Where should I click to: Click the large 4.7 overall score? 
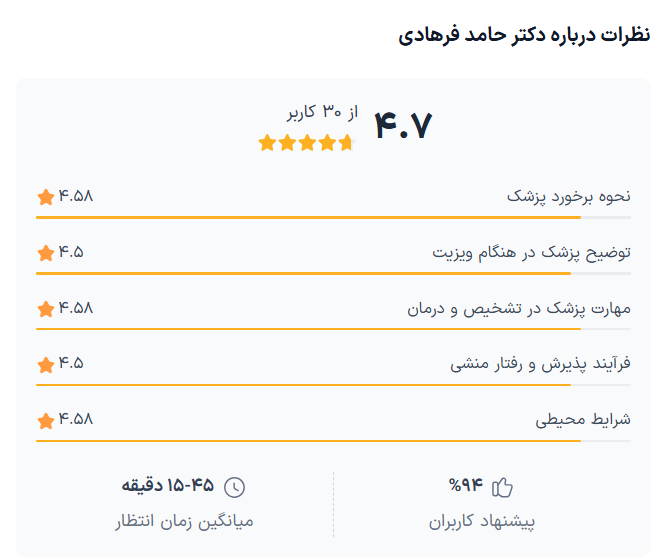tap(403, 127)
